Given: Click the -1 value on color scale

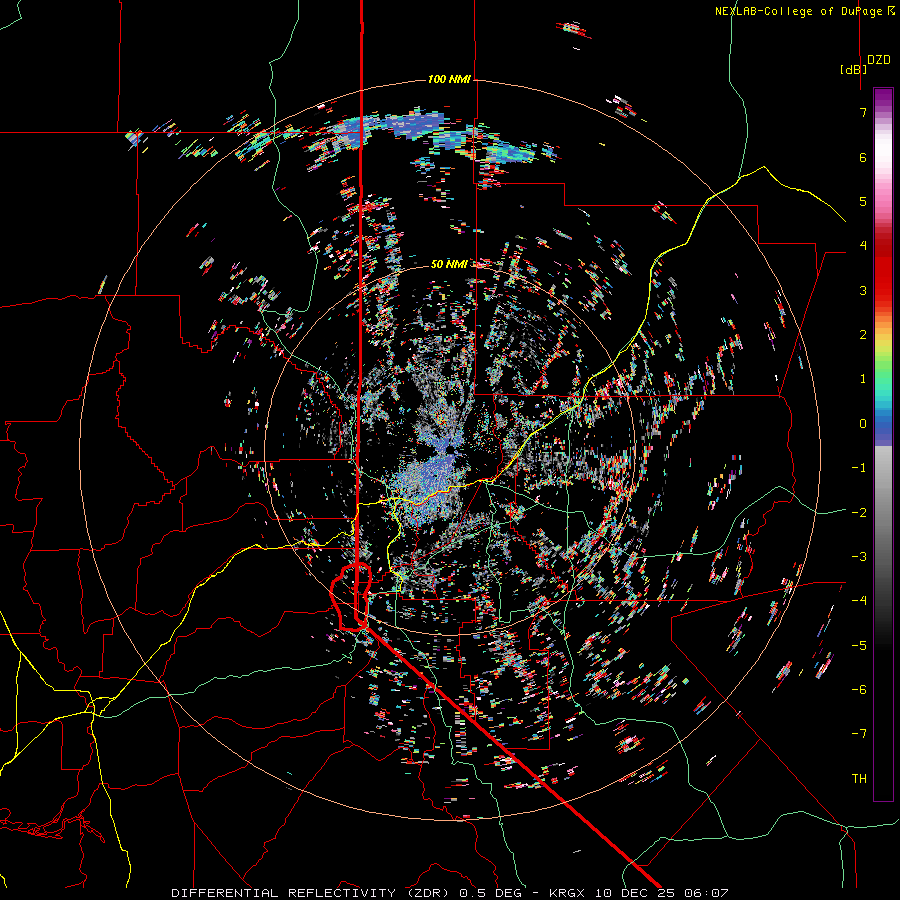Looking at the screenshot, I should [859, 468].
